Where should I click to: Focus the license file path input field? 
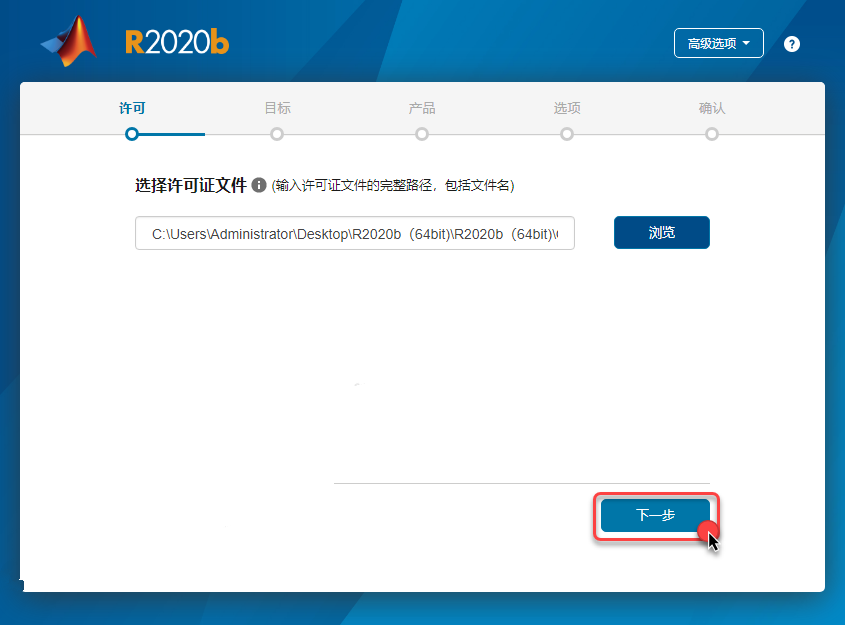pyautogui.click(x=355, y=233)
